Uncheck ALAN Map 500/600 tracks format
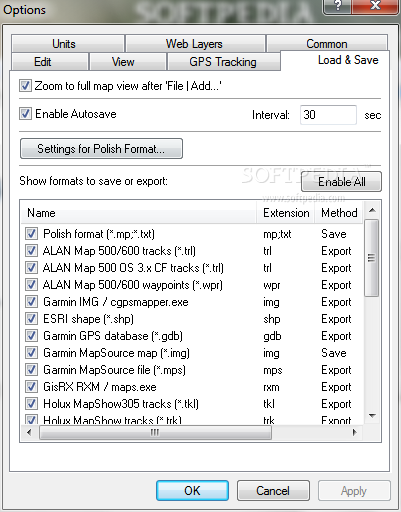Image resolution: width=401 pixels, height=512 pixels. click(x=31, y=251)
